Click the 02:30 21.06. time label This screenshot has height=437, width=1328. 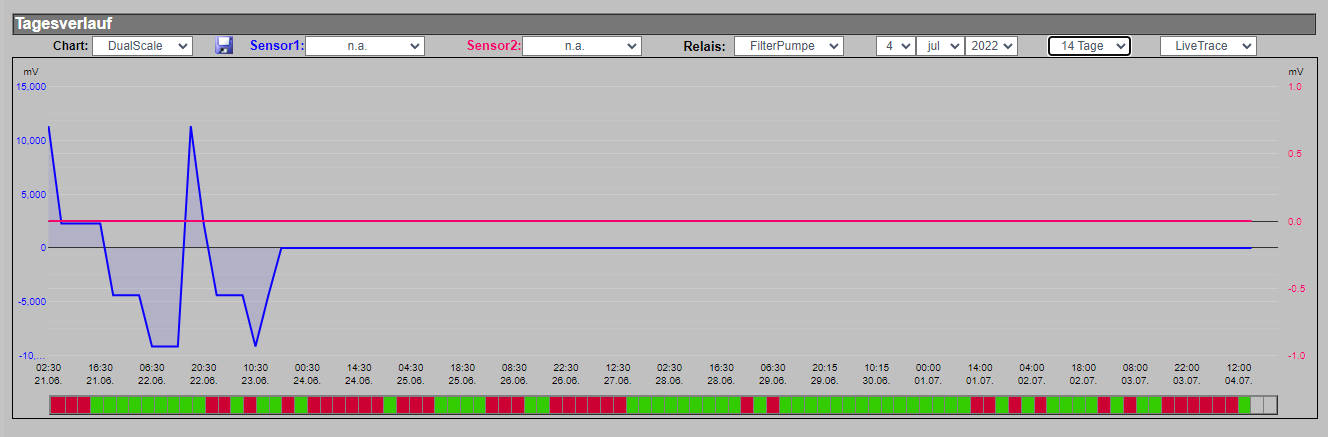pos(48,373)
